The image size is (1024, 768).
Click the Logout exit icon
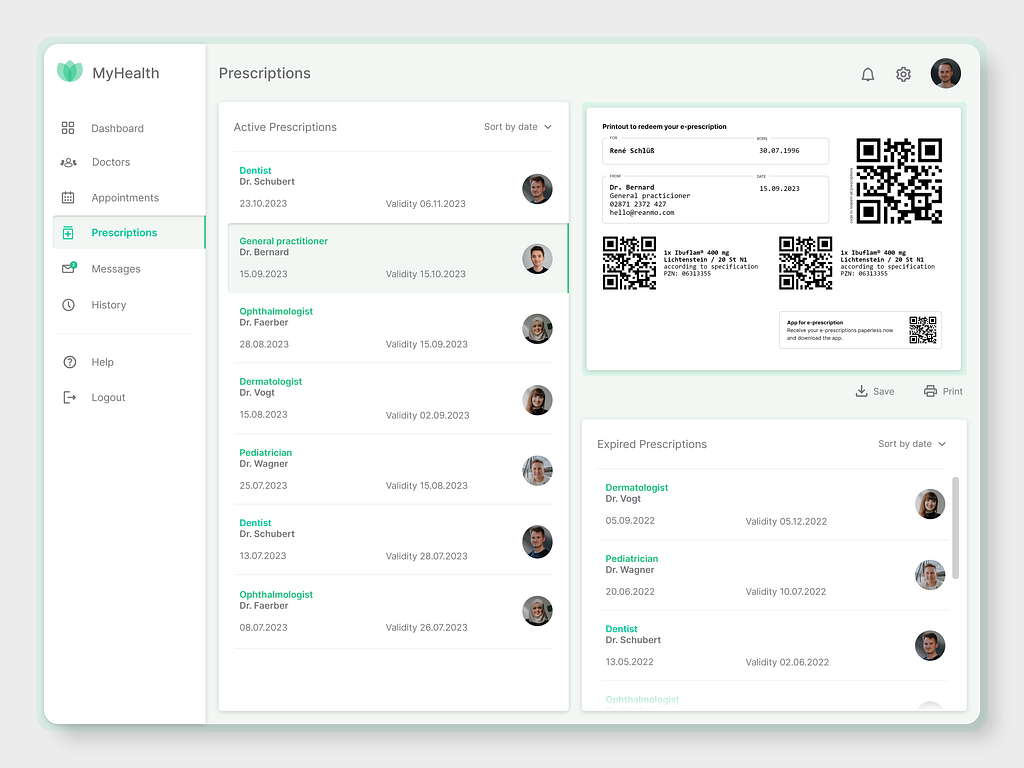click(69, 397)
